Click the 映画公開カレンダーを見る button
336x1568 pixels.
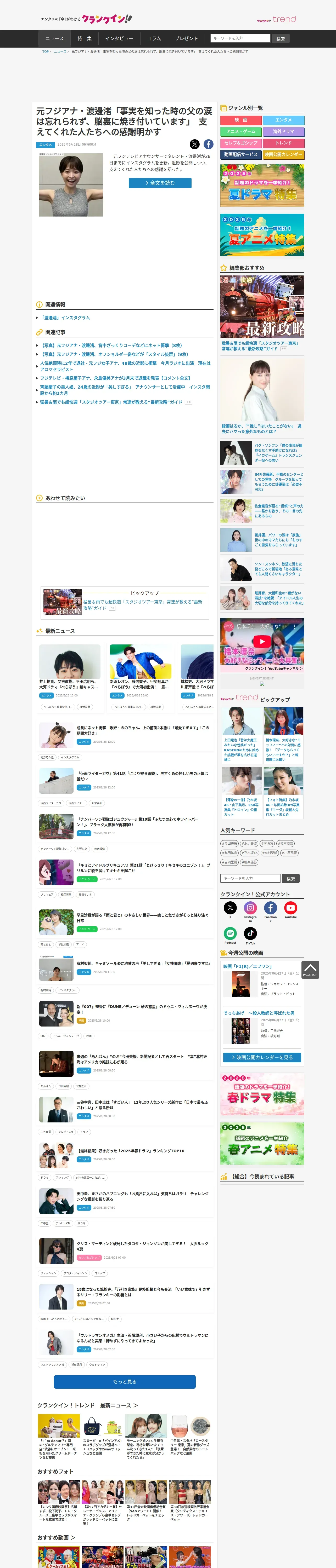pyautogui.click(x=262, y=1057)
